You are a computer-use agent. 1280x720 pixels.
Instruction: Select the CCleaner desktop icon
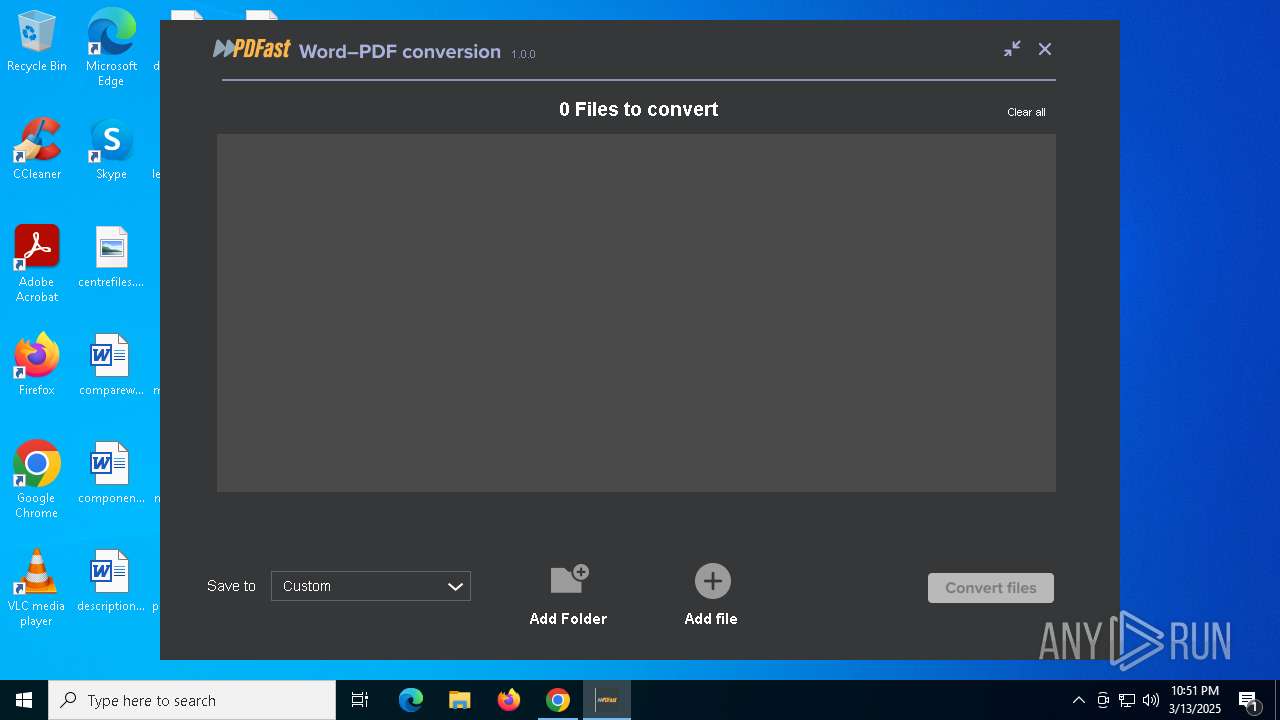37,149
